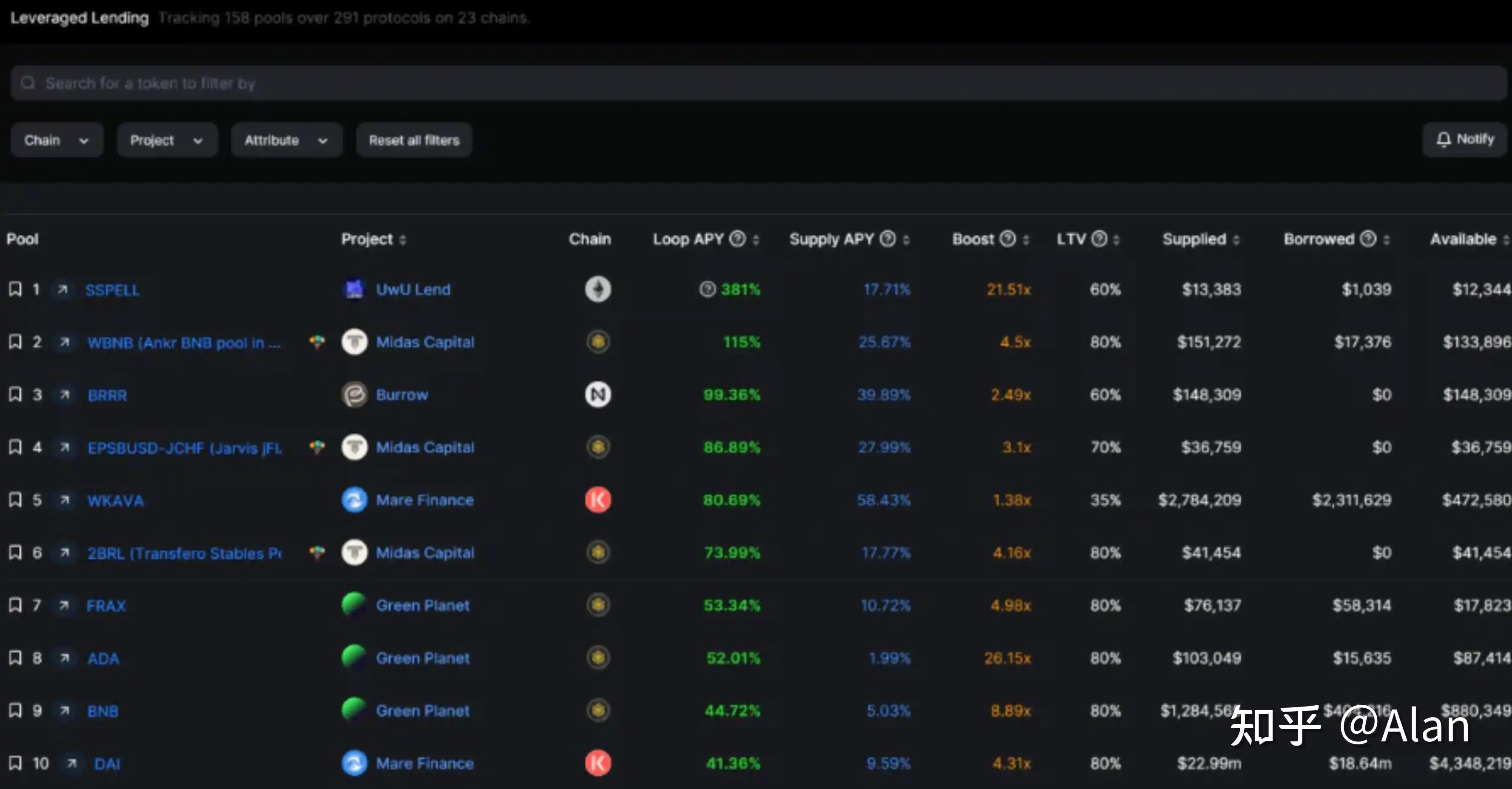Click the NEAR chain icon in BRRR row

click(597, 394)
